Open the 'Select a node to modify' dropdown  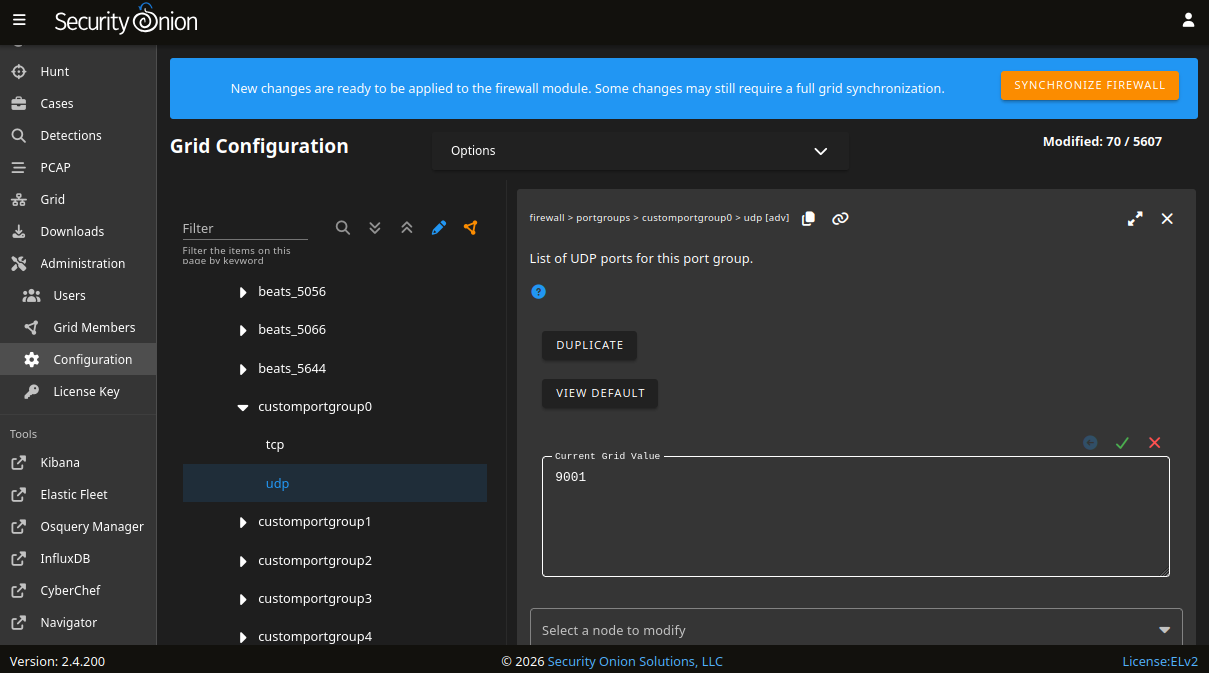(x=855, y=630)
